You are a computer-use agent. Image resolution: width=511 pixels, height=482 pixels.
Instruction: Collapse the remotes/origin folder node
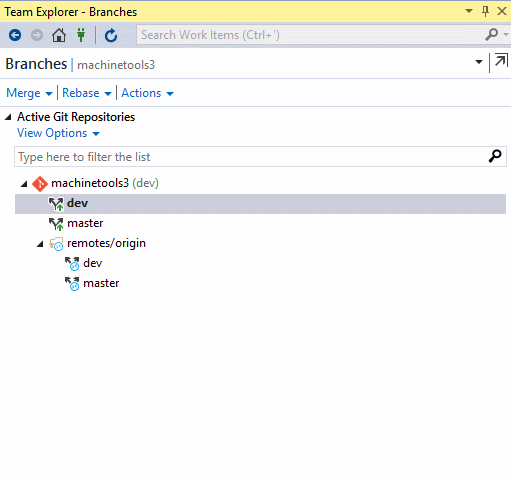(40, 244)
